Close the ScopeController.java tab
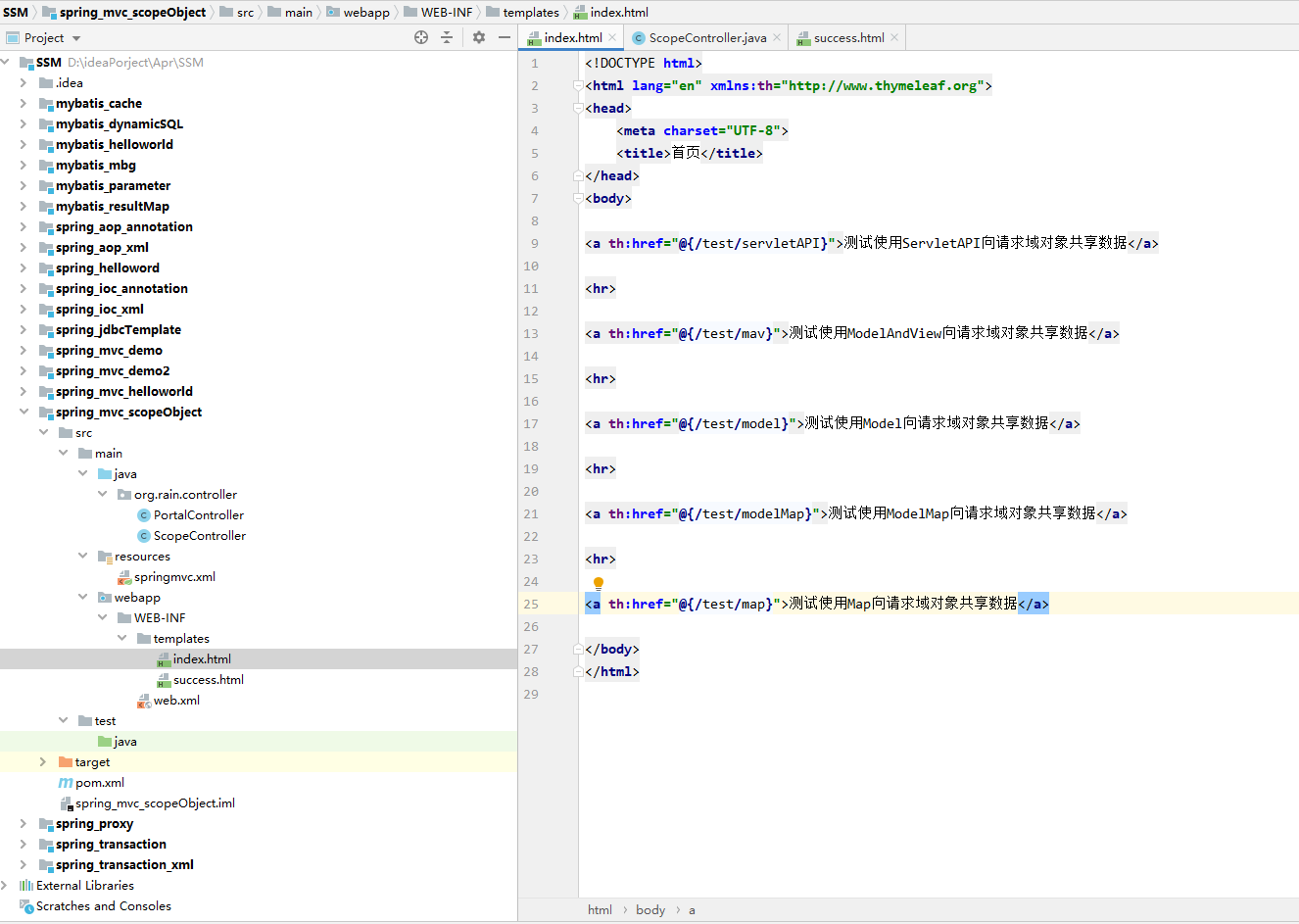 point(777,37)
